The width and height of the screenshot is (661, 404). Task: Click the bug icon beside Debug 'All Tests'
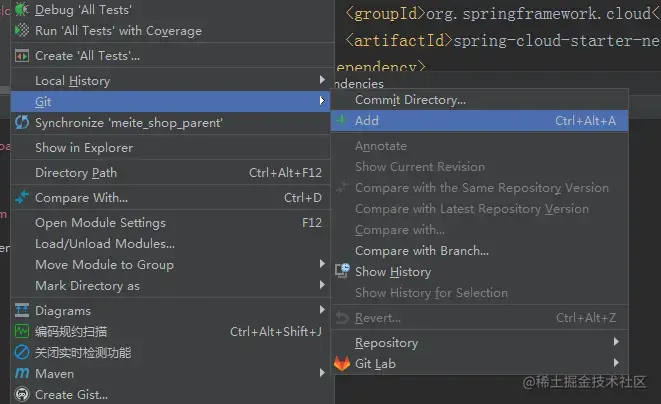[x=21, y=9]
